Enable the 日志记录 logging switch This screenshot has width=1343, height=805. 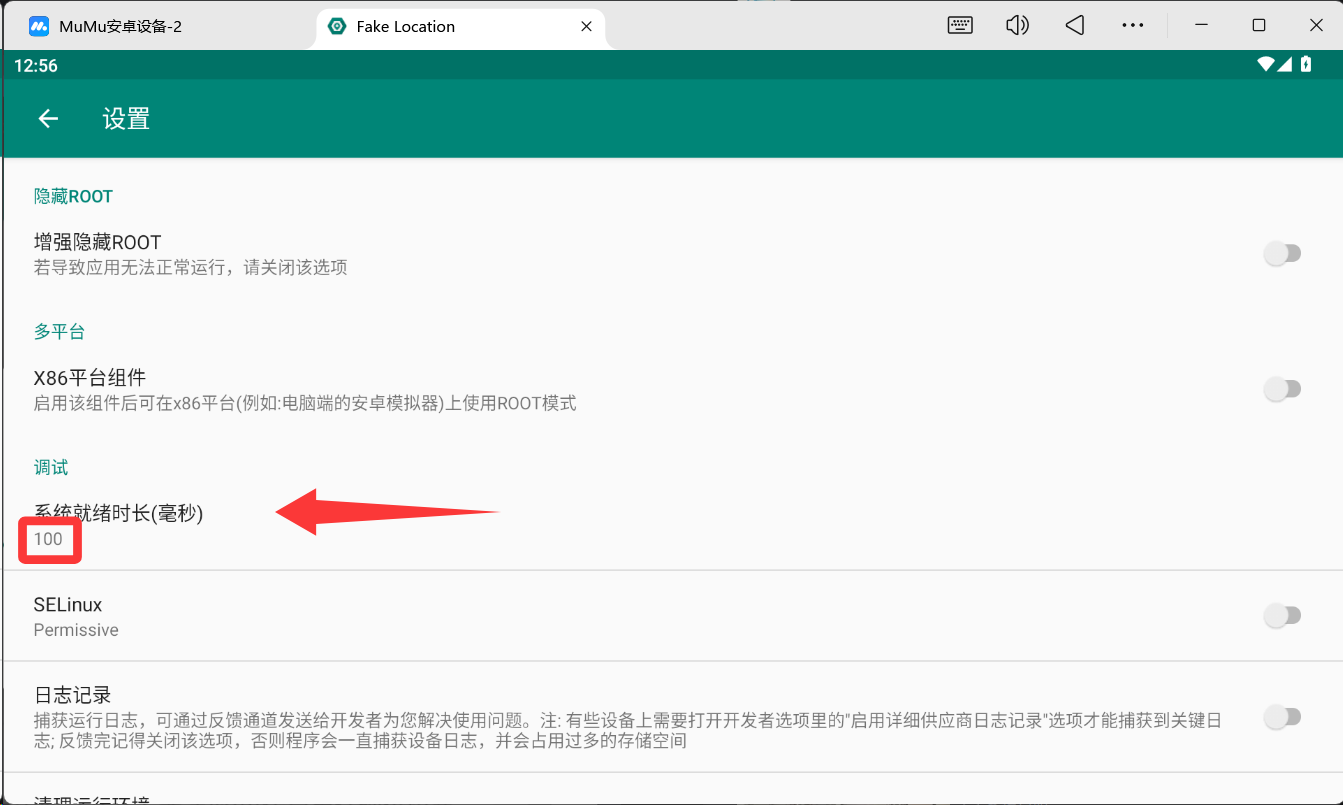(x=1282, y=717)
